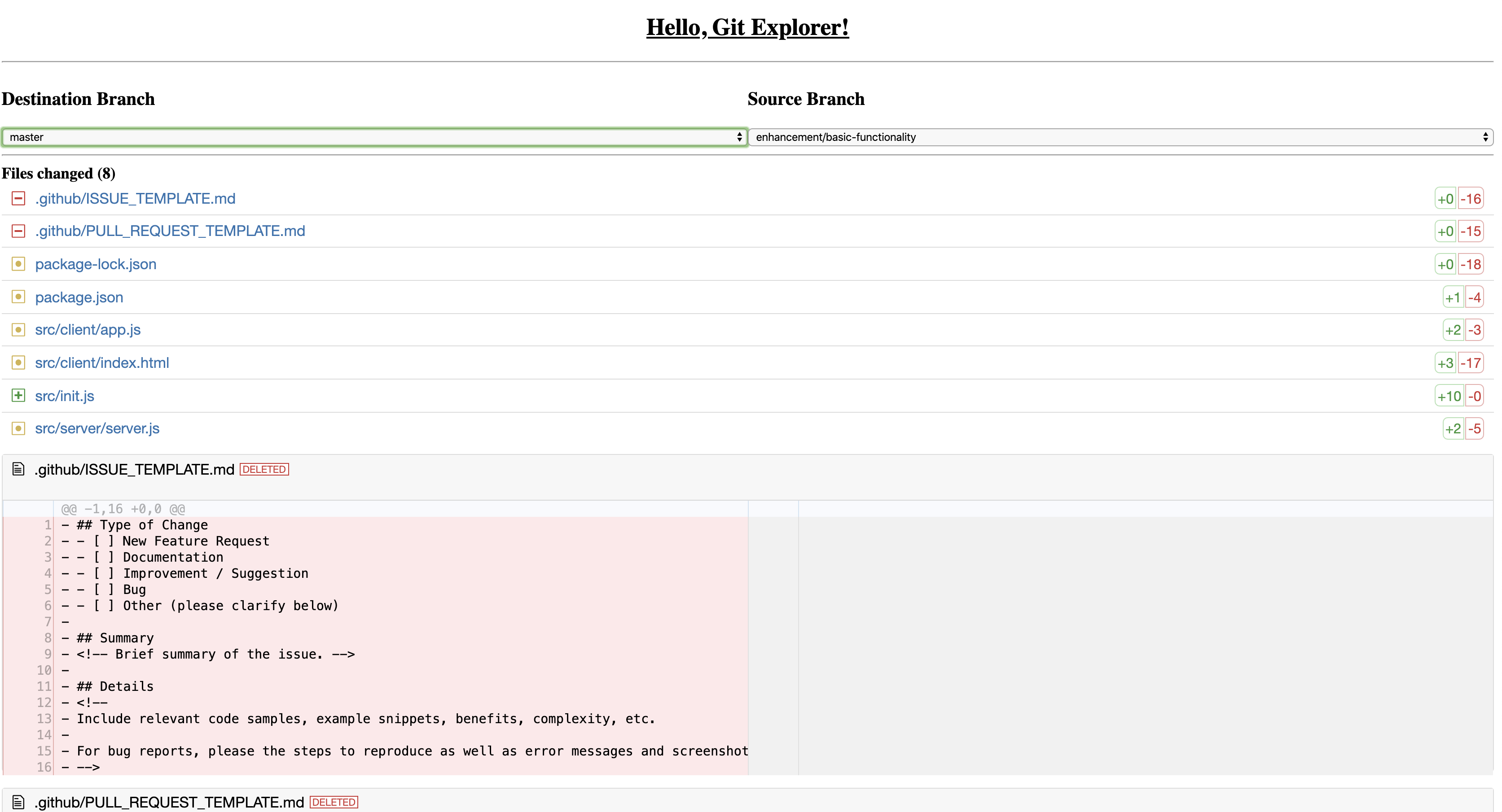The image size is (1502, 812).
Task: Click the -17 deletions badge for index.html
Action: click(1471, 363)
